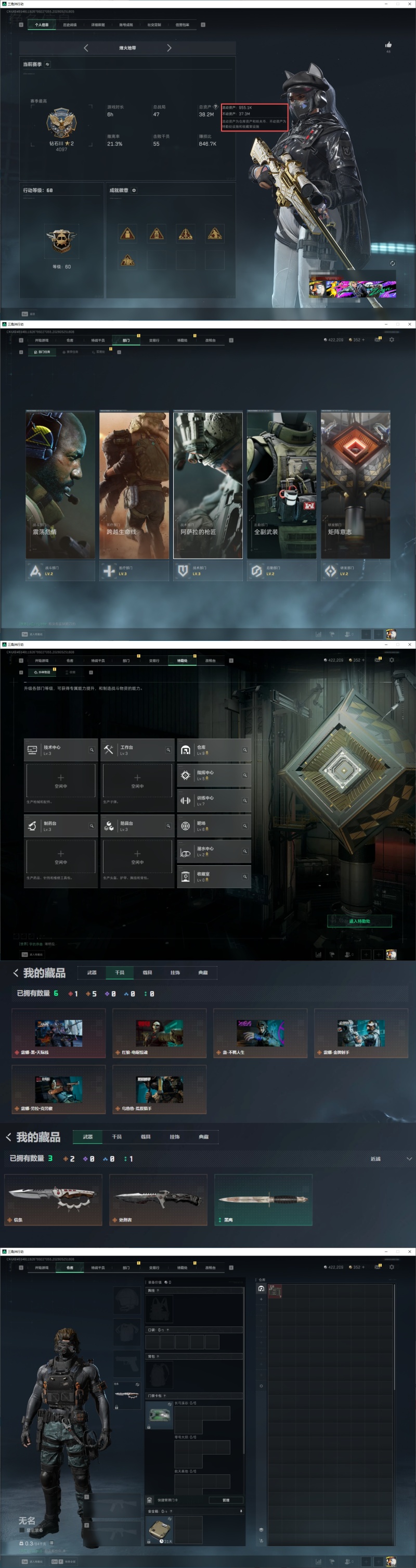Viewport: 416px width, 1568px height.
Task: Open the question-mark help next to 总资产
Action: click(x=215, y=107)
